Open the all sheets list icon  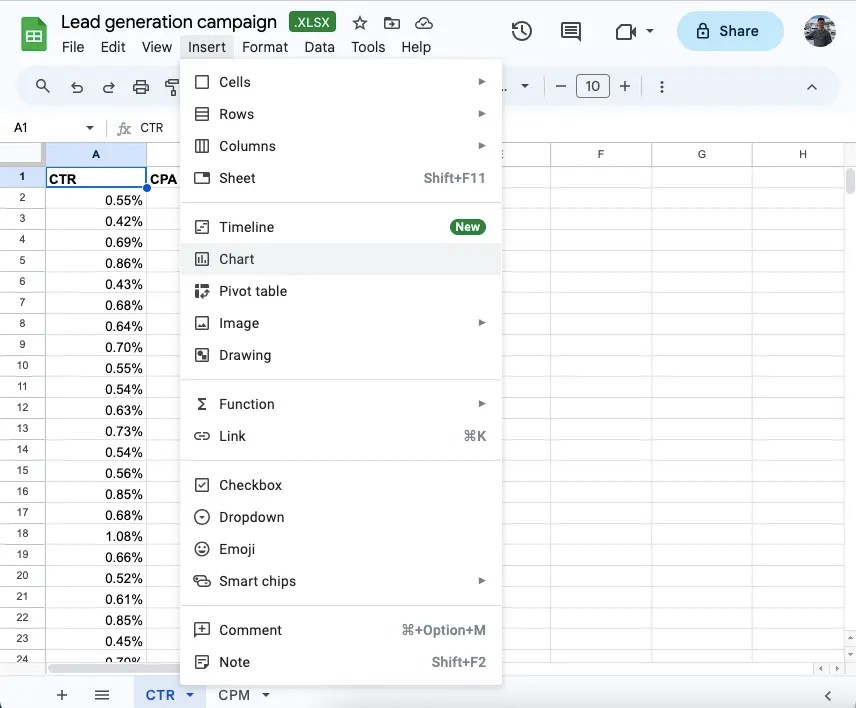[x=102, y=694]
